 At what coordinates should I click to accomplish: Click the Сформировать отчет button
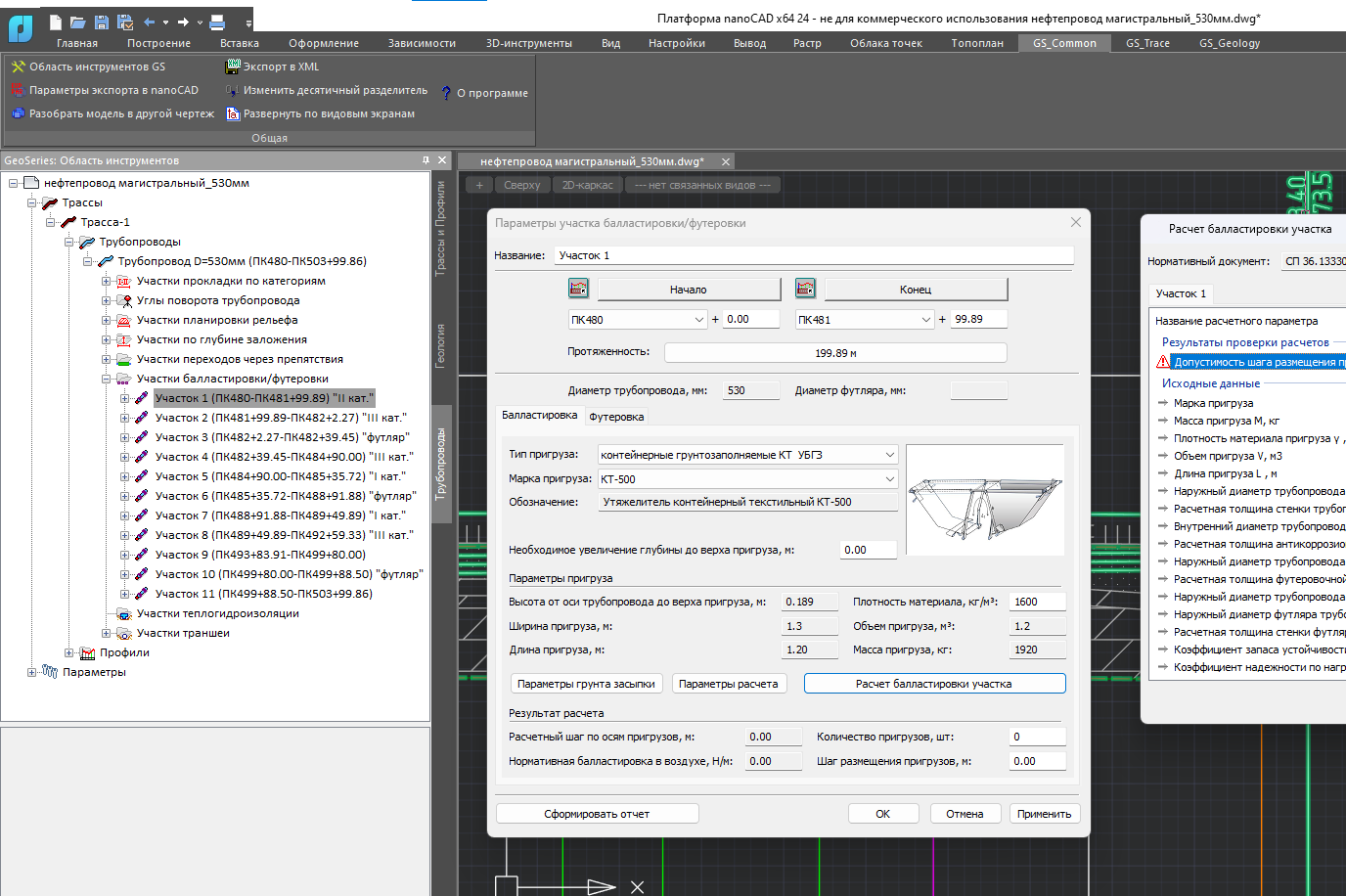597,813
